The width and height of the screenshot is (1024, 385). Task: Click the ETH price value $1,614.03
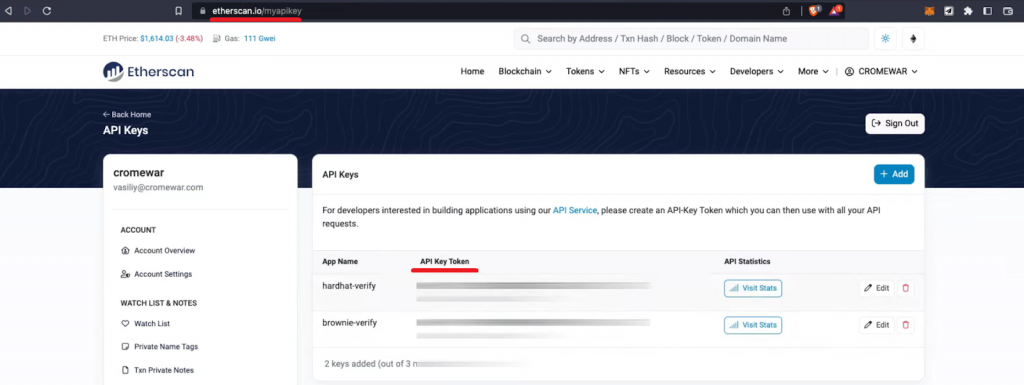click(x=157, y=38)
